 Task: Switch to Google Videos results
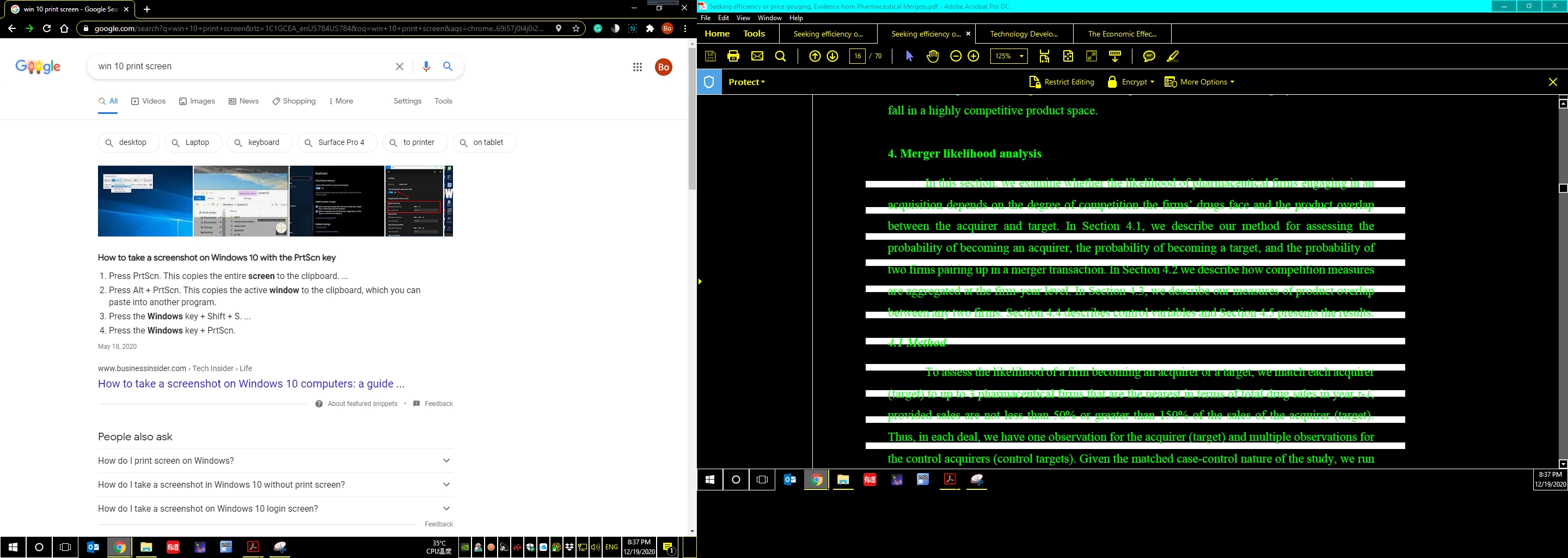click(149, 101)
